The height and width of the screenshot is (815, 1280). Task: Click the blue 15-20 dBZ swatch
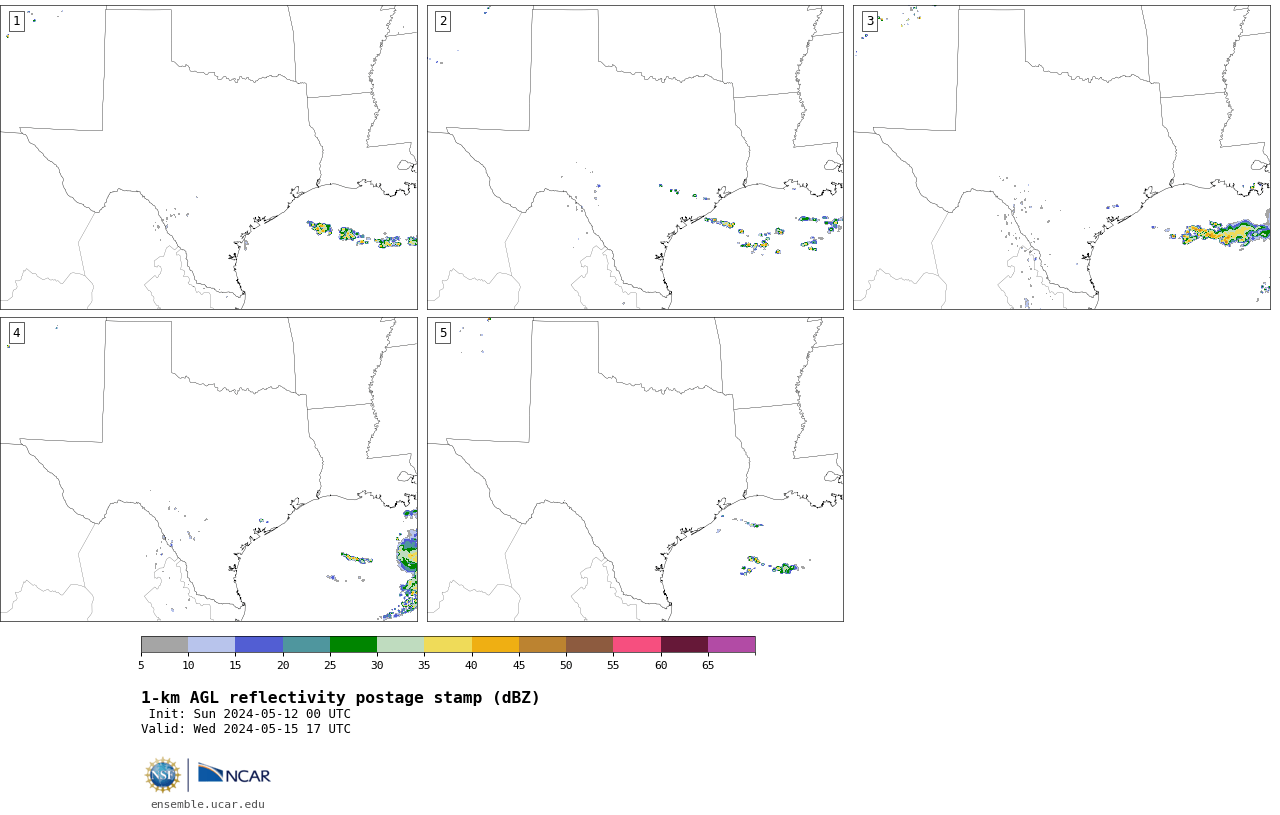click(259, 644)
